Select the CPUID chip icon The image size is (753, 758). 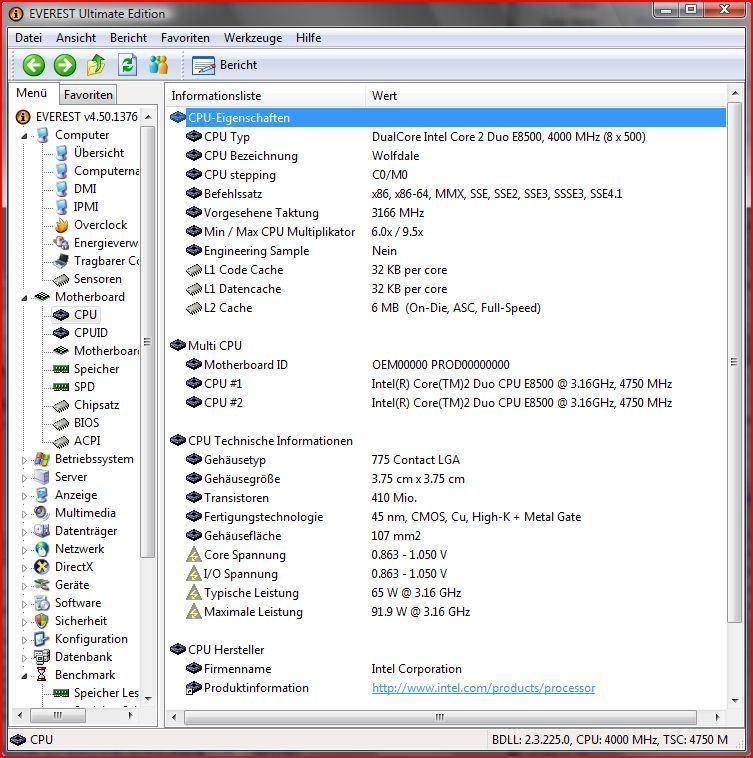(x=61, y=333)
